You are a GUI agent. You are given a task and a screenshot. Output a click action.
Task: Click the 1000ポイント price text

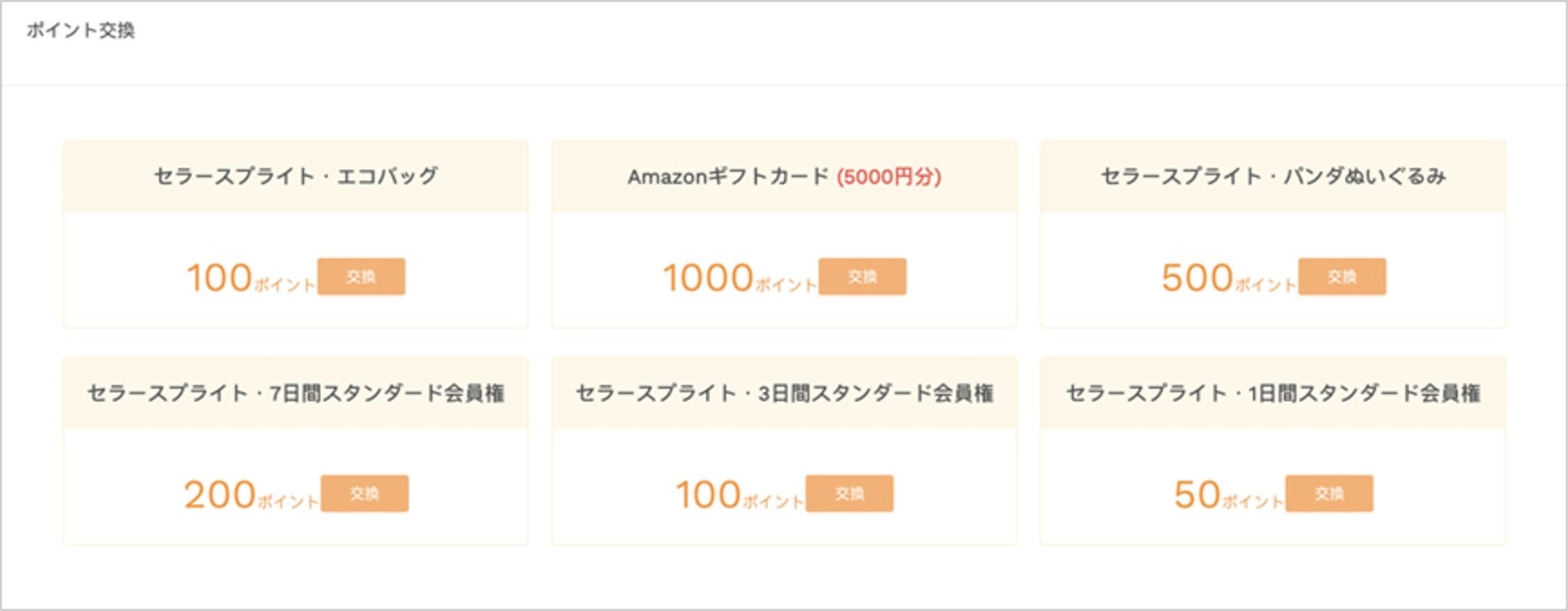(x=738, y=278)
